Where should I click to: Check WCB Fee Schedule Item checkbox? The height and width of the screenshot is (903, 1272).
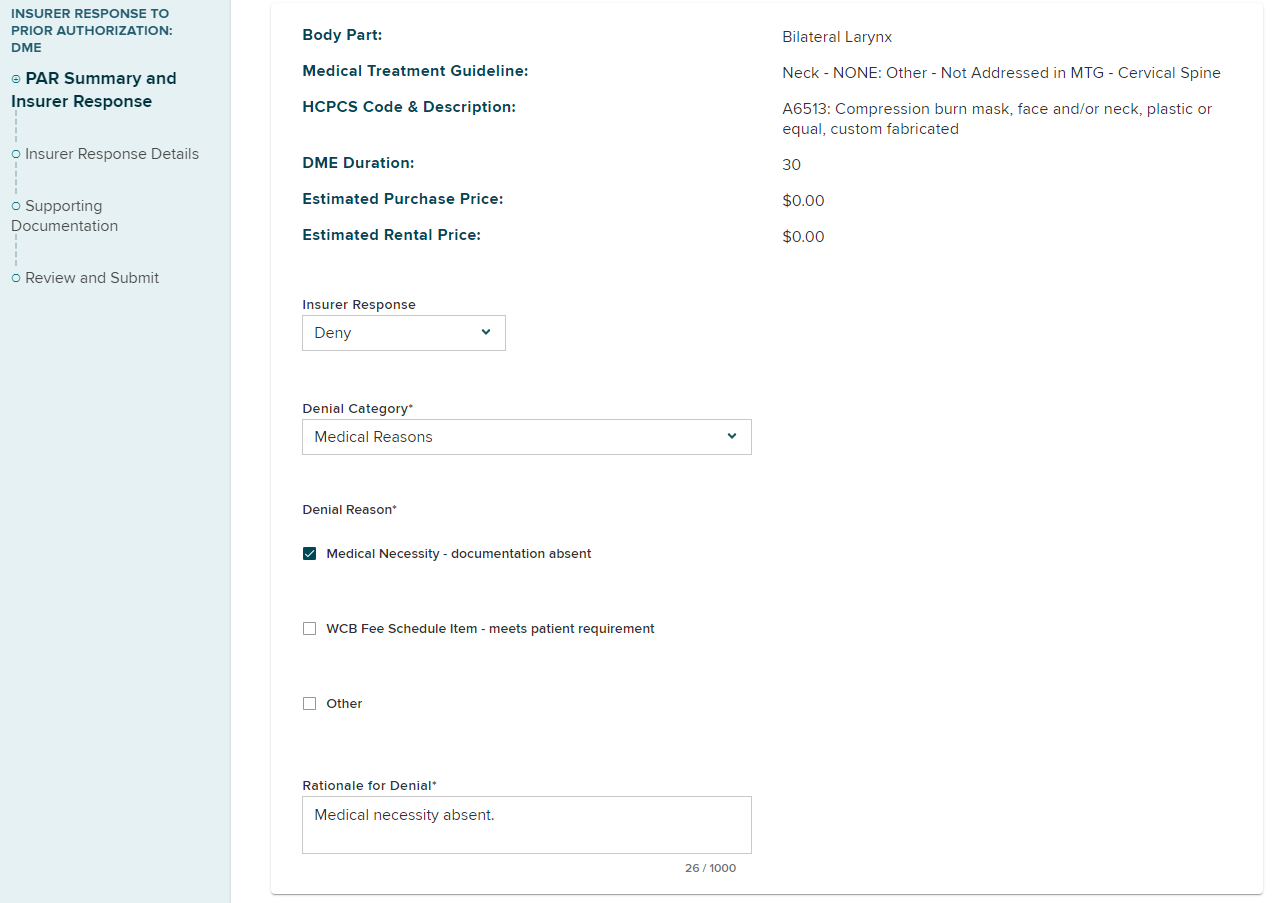coord(310,629)
